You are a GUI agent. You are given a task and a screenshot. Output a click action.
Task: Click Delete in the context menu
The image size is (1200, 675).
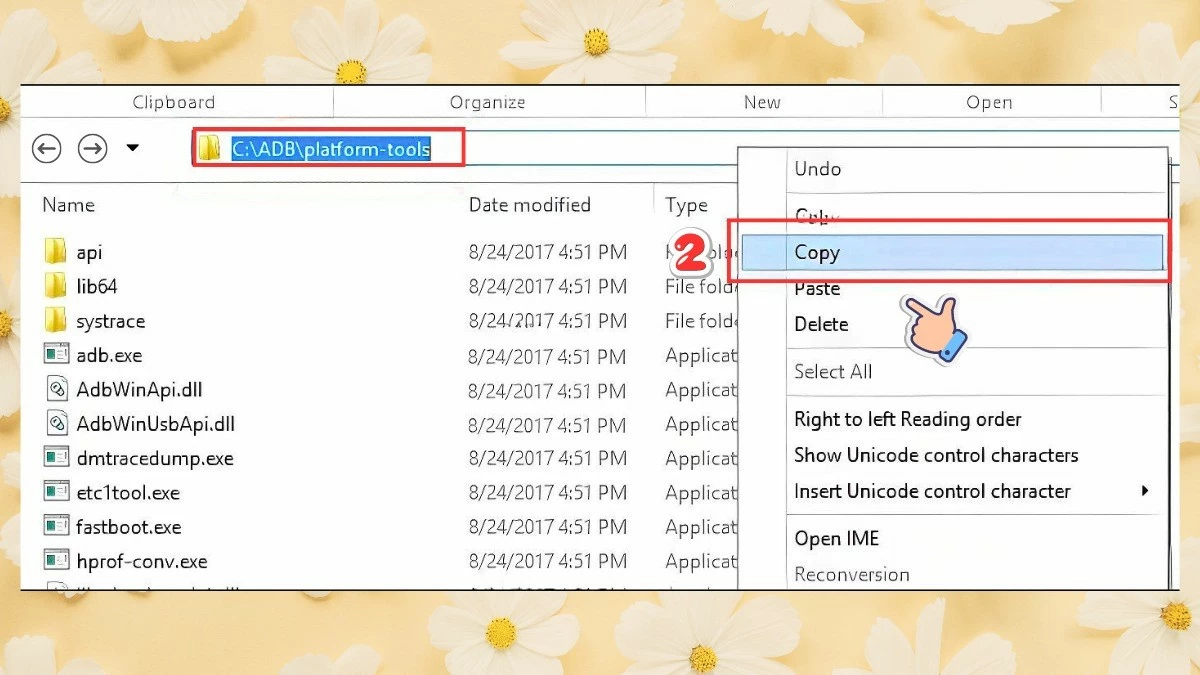(x=821, y=324)
